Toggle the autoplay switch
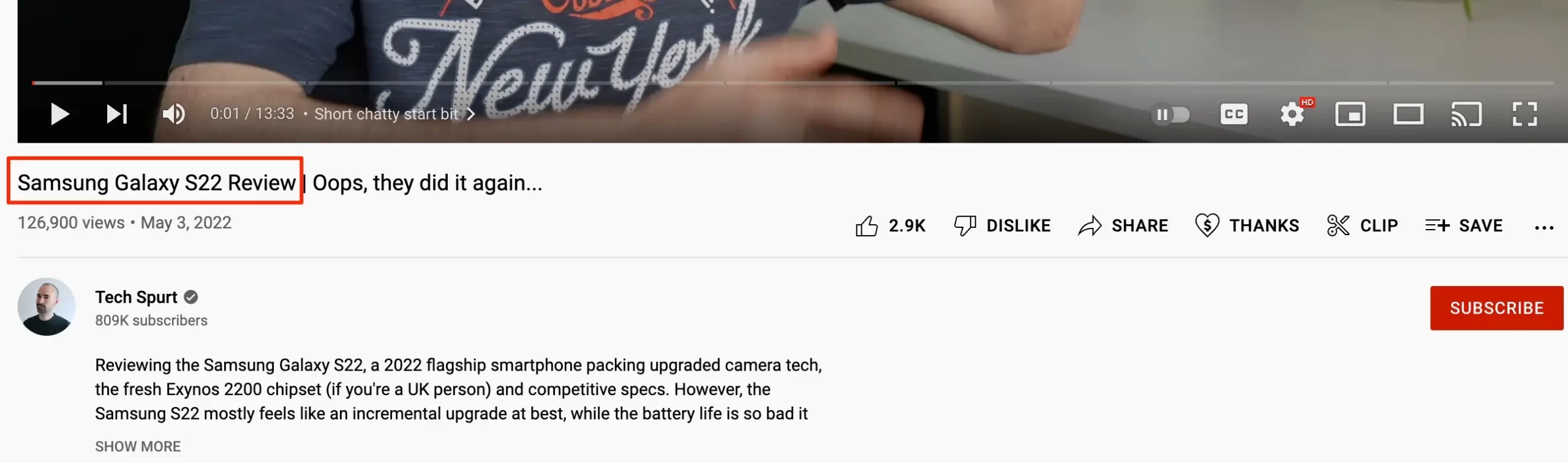This screenshot has height=463, width=1568. (1170, 115)
